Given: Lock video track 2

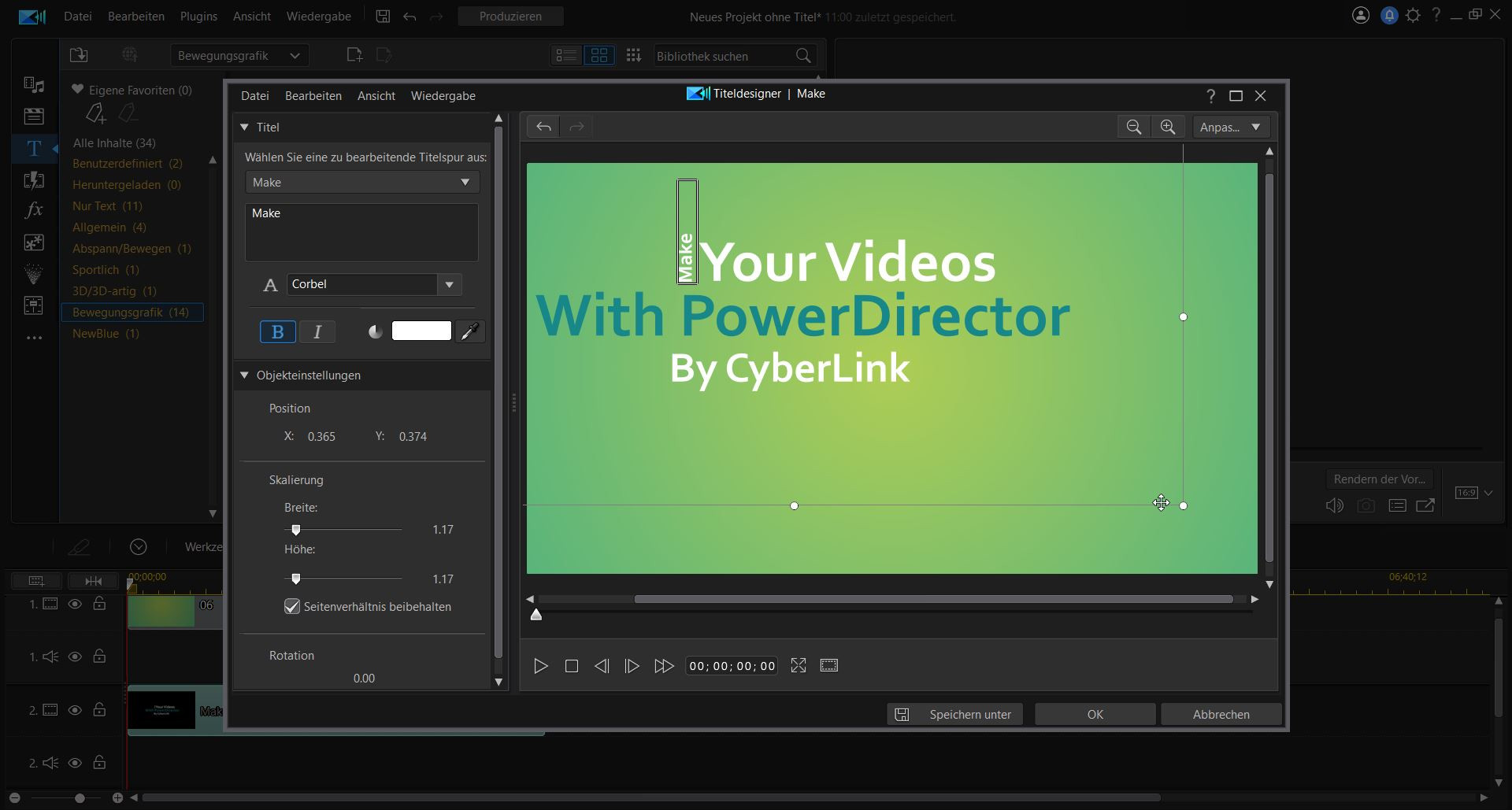Looking at the screenshot, I should 99,710.
